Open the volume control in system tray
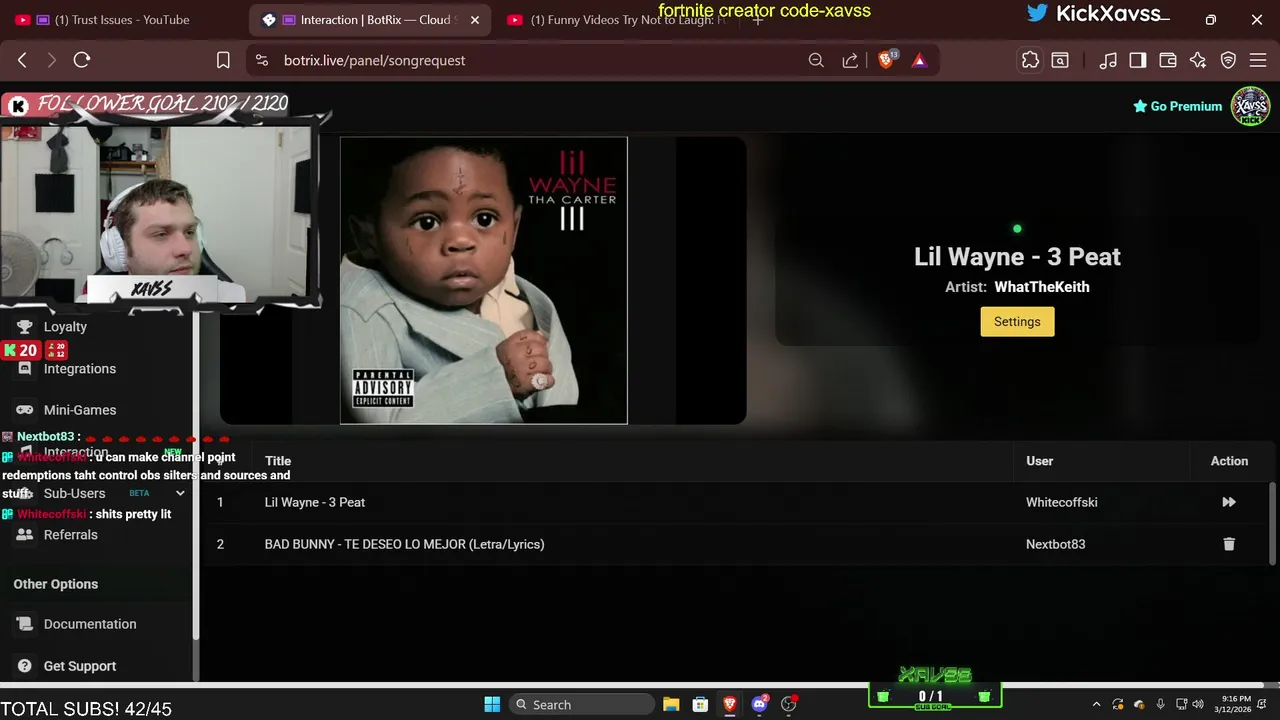This screenshot has height=720, width=1280. tap(1198, 704)
